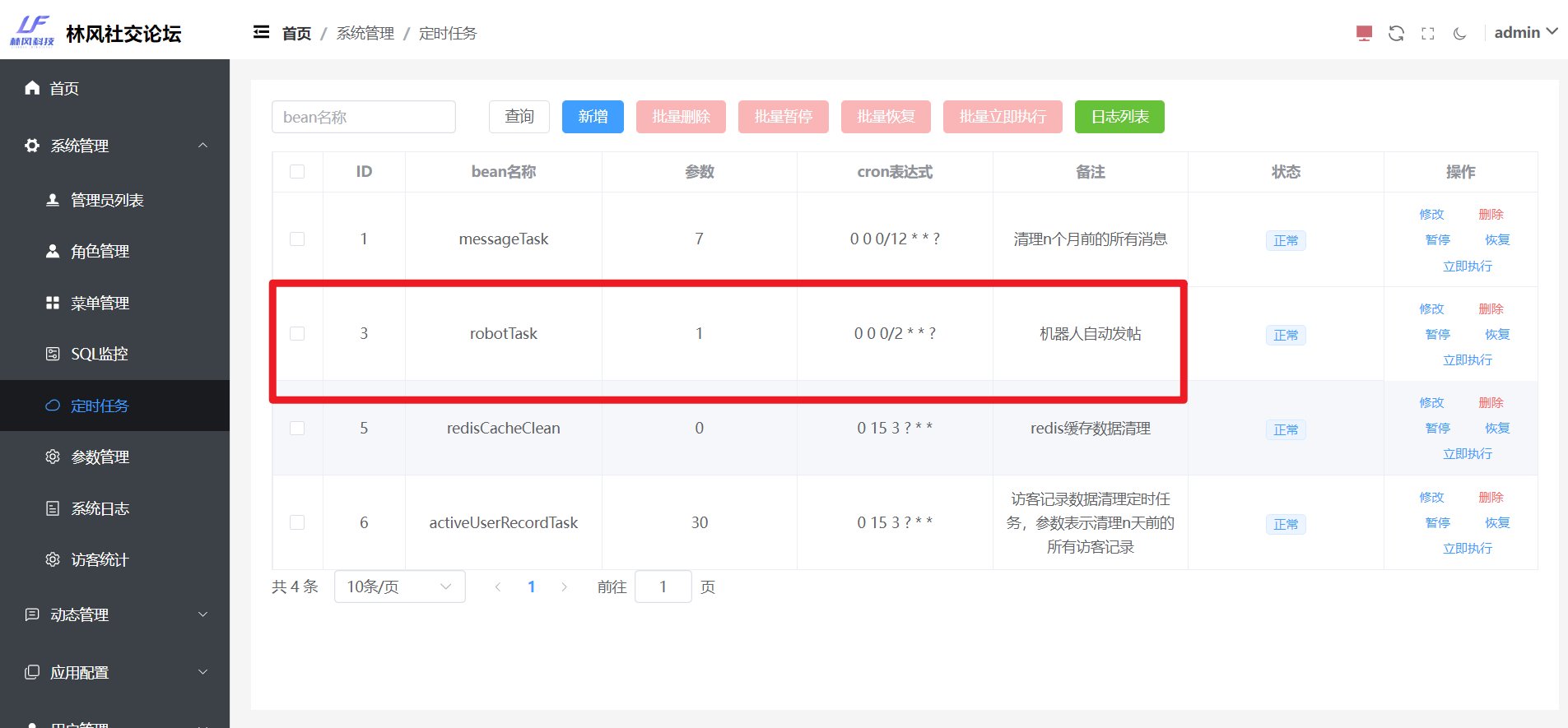The image size is (1568, 728).
Task: Check the robotTask row checkbox
Action: click(x=297, y=333)
